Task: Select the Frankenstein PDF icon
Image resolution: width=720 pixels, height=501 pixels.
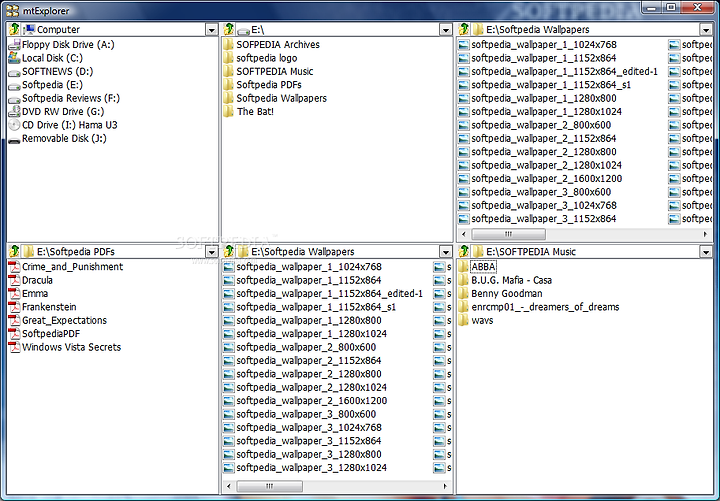Action: 14,307
